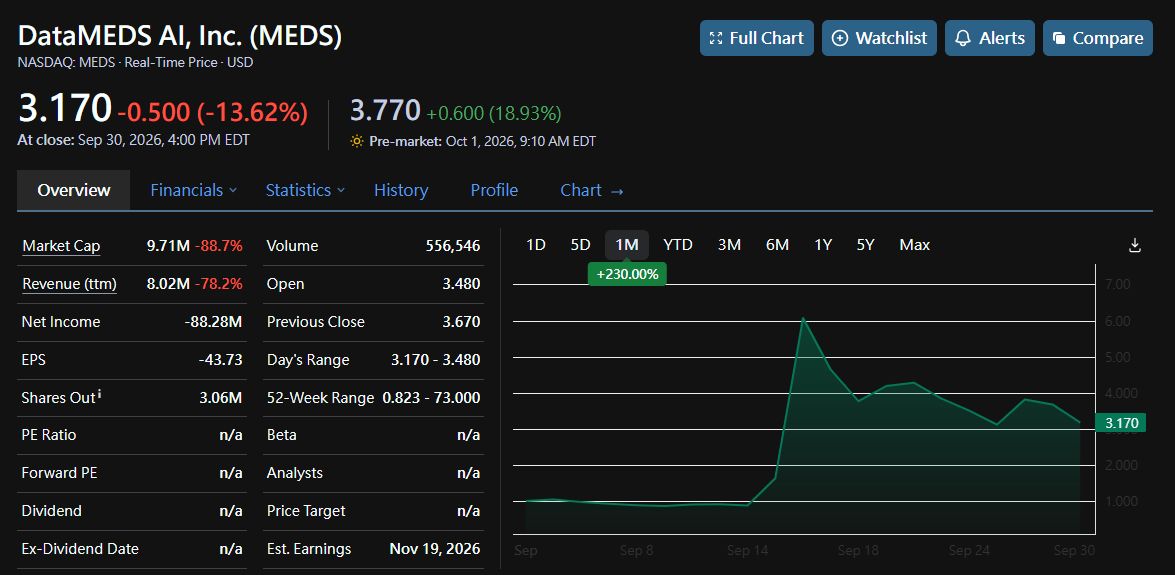
Task: Click the Shares Out value 3.06M
Action: [x=220, y=397]
